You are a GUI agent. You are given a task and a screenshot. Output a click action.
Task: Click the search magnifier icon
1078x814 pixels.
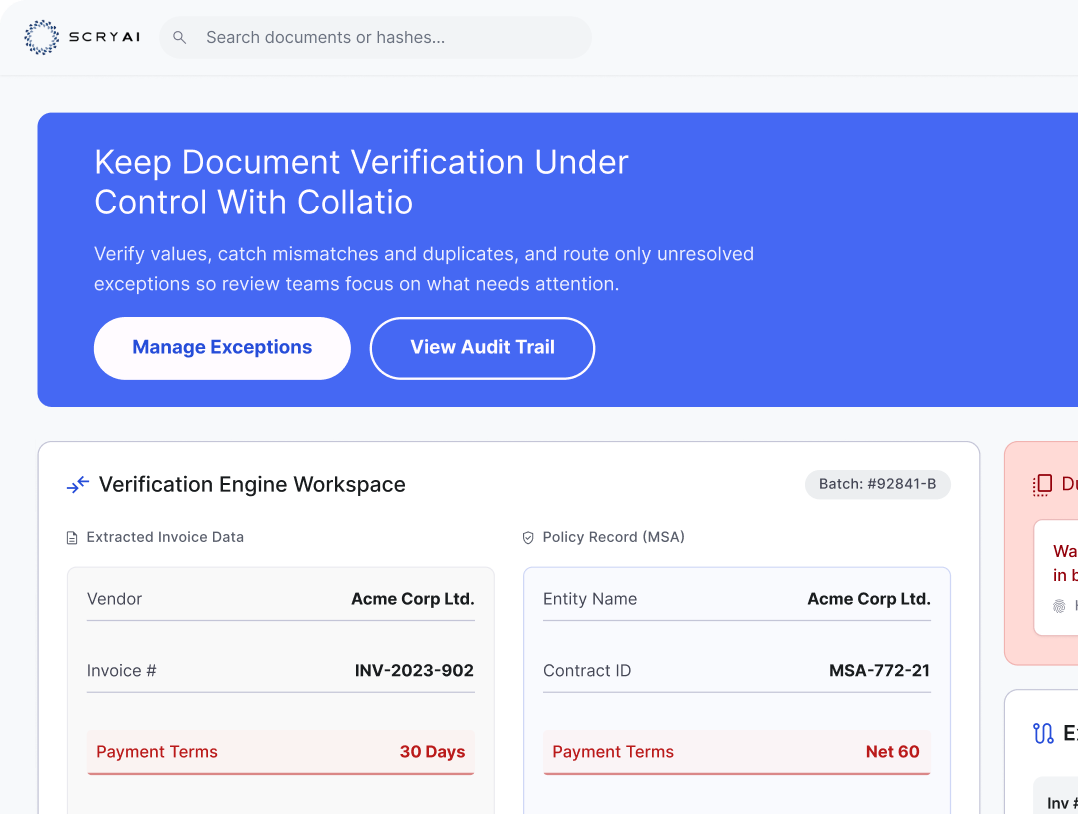[x=179, y=37]
